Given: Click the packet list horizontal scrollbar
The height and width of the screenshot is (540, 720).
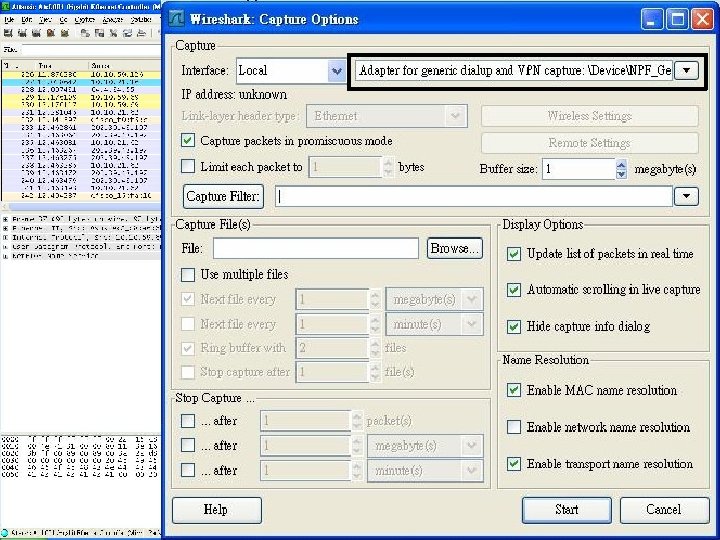Looking at the screenshot, I should (x=81, y=207).
